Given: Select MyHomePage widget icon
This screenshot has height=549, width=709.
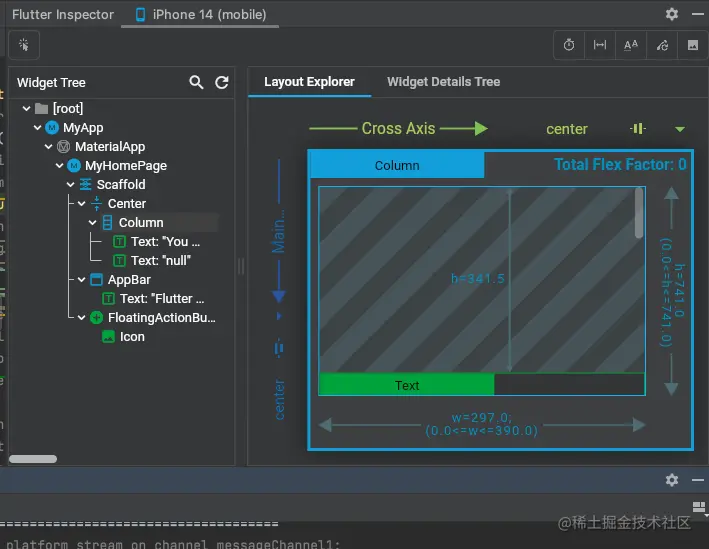Looking at the screenshot, I should (x=74, y=166).
